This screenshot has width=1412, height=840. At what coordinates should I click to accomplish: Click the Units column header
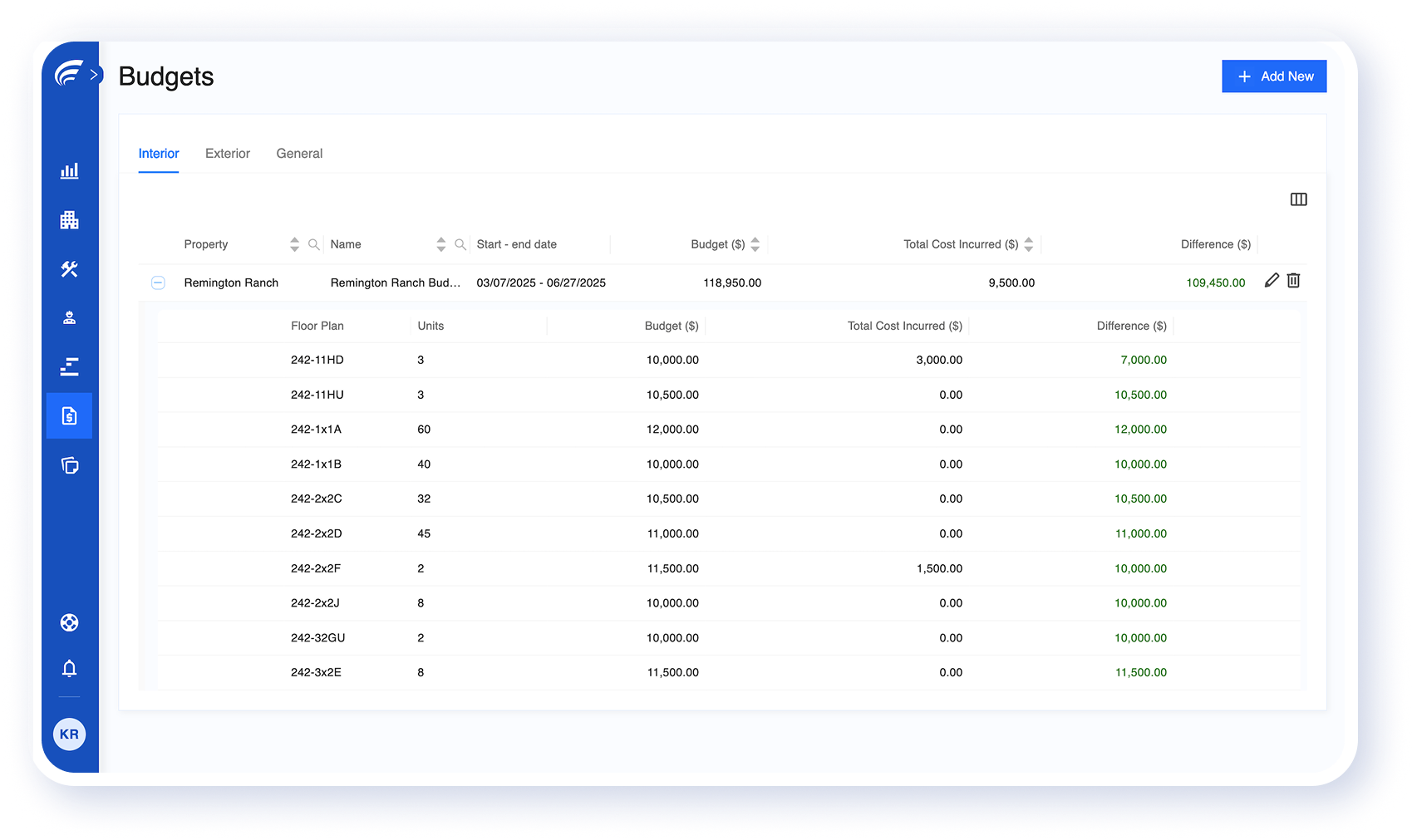[x=430, y=327]
